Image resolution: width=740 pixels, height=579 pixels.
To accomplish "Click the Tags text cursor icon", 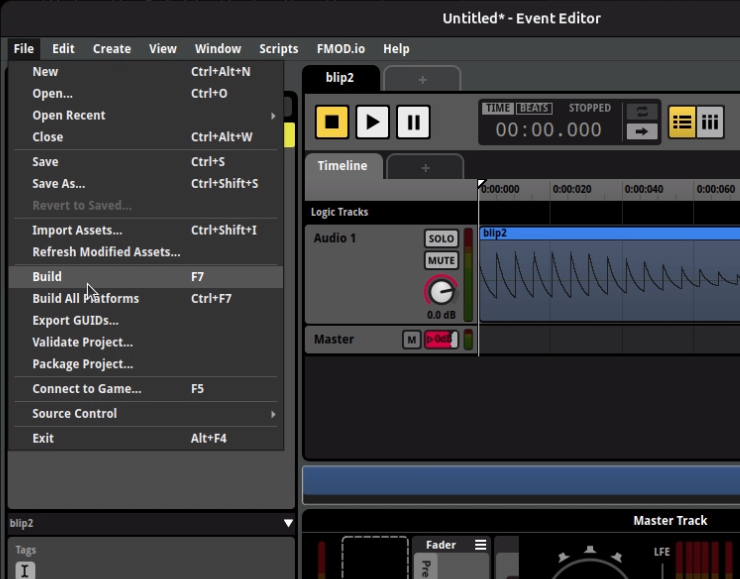I will pyautogui.click(x=25, y=570).
